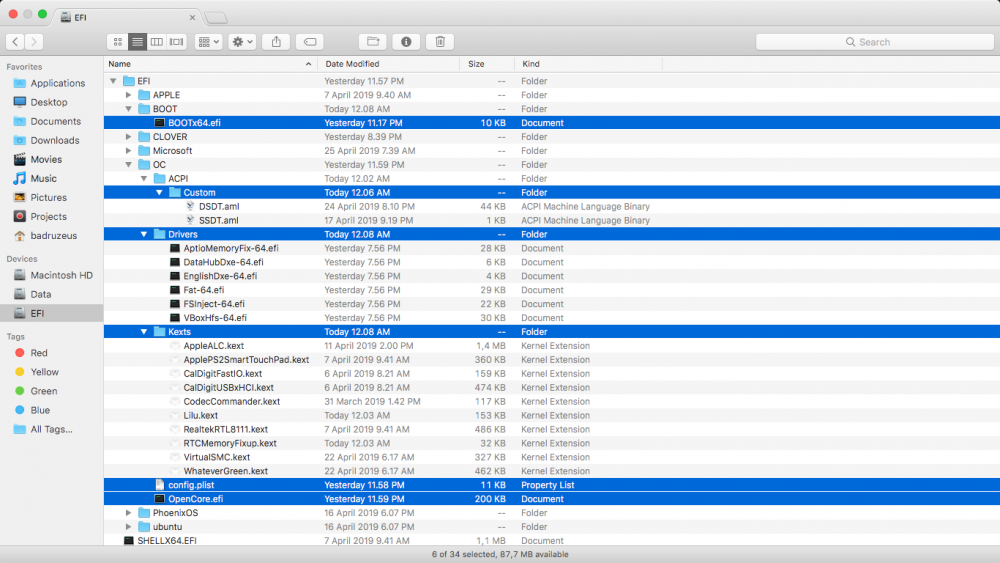Sort by the Kind column header

588,64
